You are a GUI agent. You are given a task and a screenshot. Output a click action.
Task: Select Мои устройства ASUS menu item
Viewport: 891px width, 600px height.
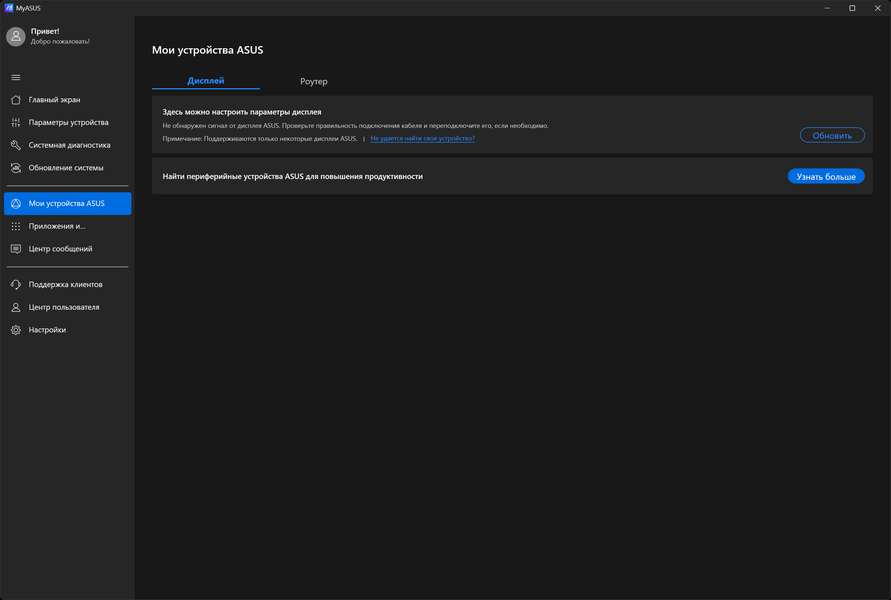click(x=67, y=203)
